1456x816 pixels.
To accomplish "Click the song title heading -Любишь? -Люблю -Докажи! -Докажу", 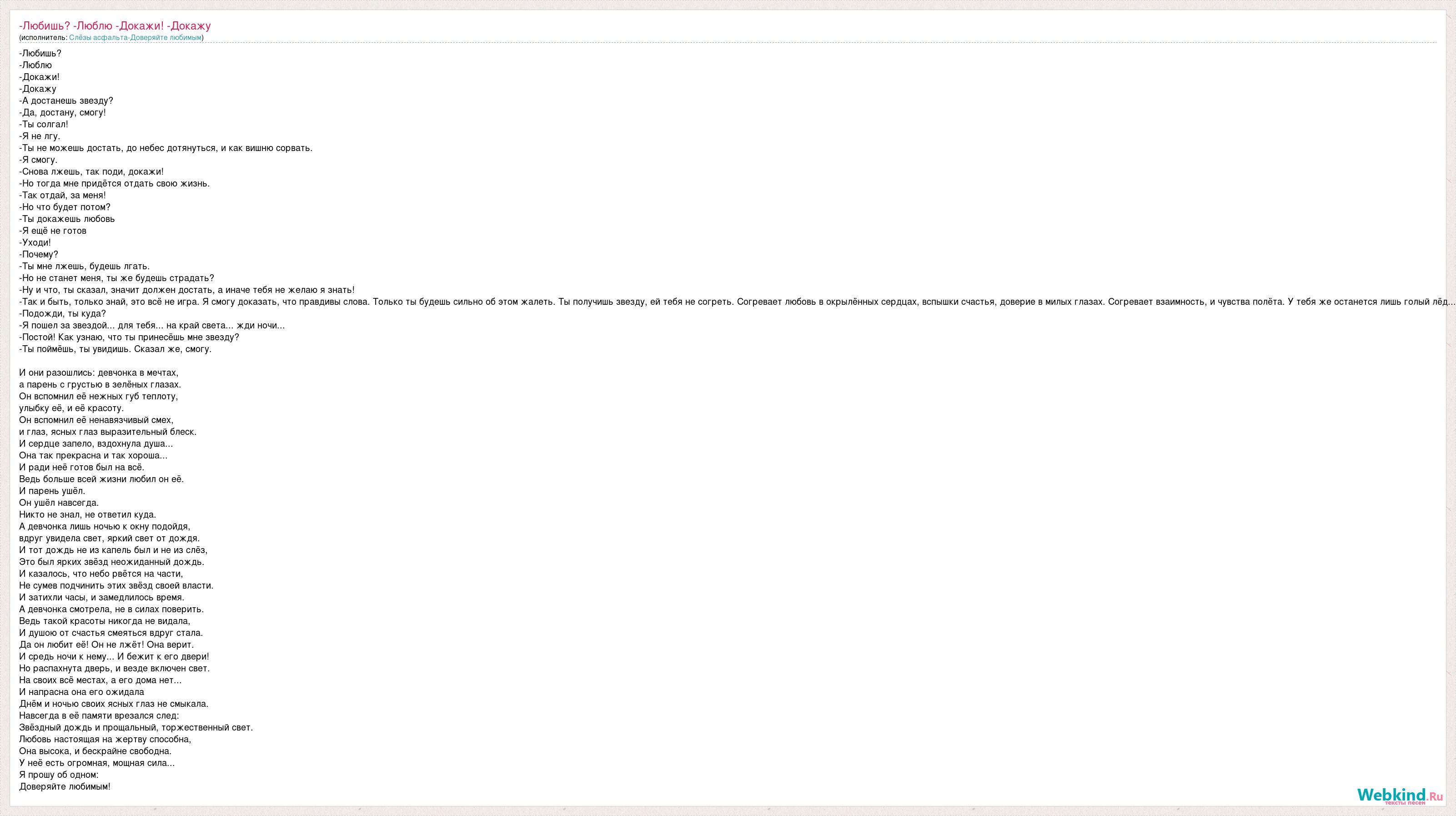I will tap(115, 25).
